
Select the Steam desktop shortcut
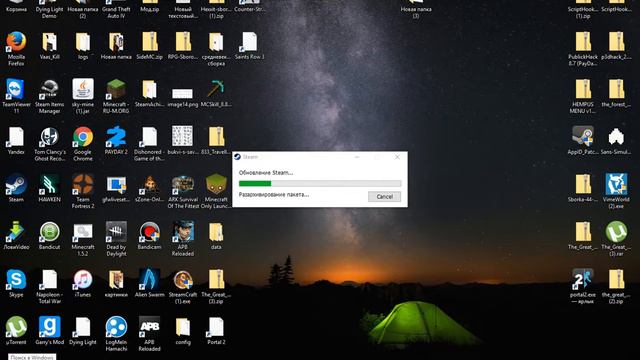click(x=16, y=184)
